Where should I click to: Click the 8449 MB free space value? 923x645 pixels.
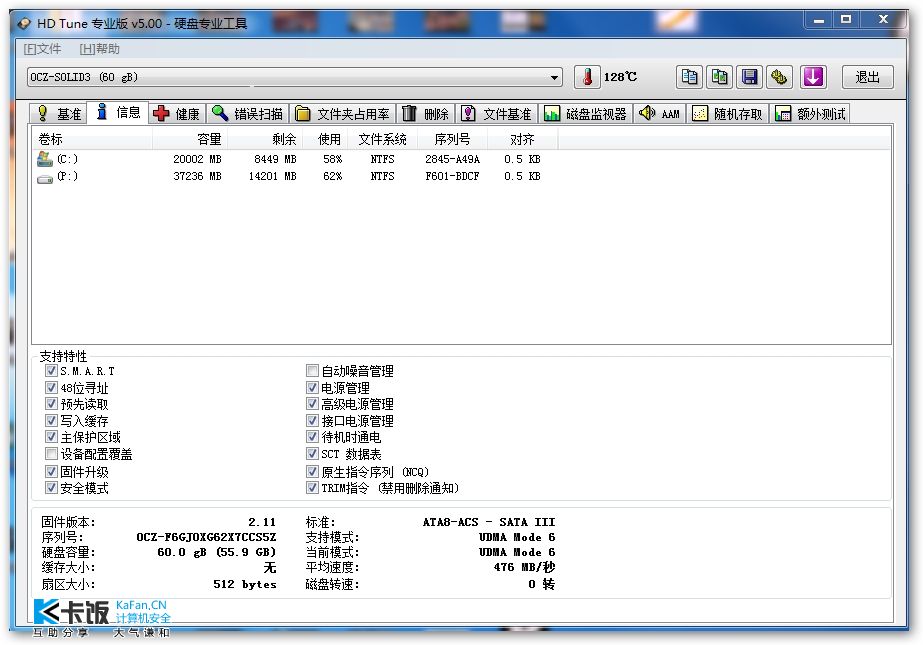(275, 159)
